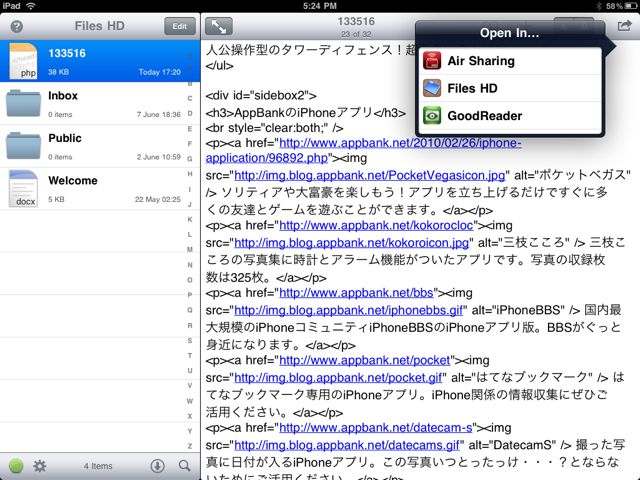Tap the '5 KB' Welcome file size

click(x=56, y=199)
